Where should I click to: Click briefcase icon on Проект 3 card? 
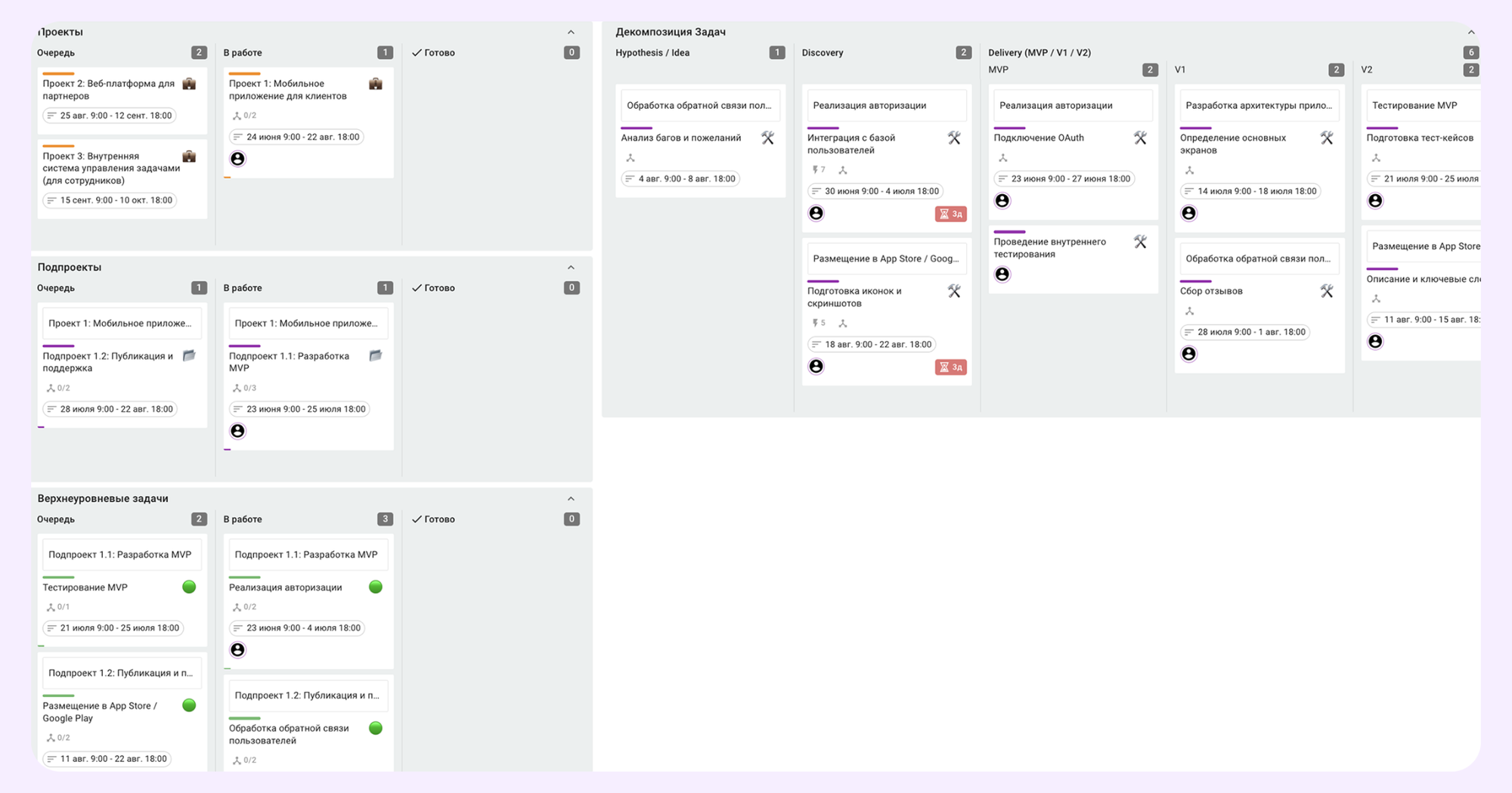[189, 156]
